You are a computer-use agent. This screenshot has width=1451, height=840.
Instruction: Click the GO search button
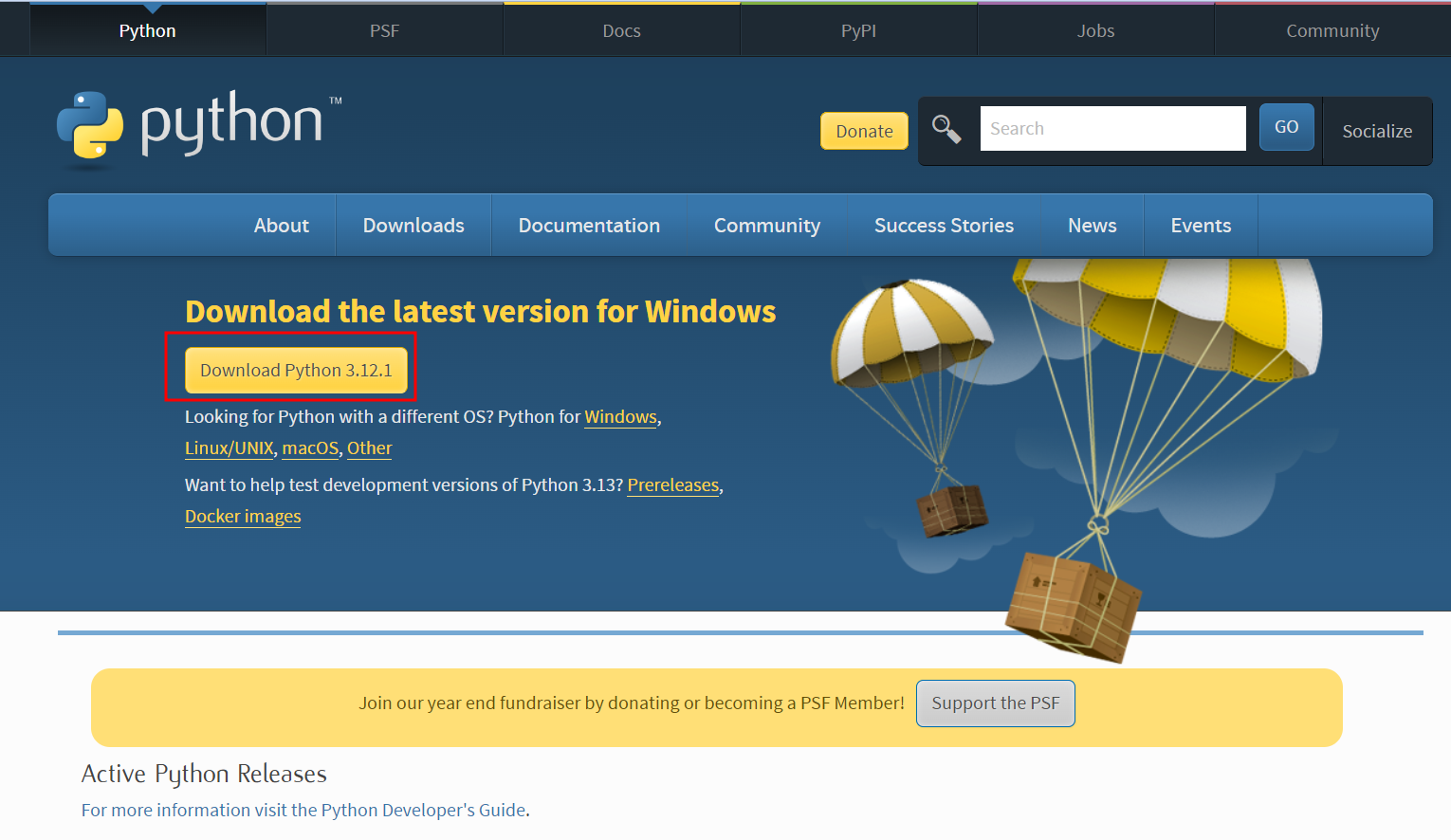click(1286, 127)
